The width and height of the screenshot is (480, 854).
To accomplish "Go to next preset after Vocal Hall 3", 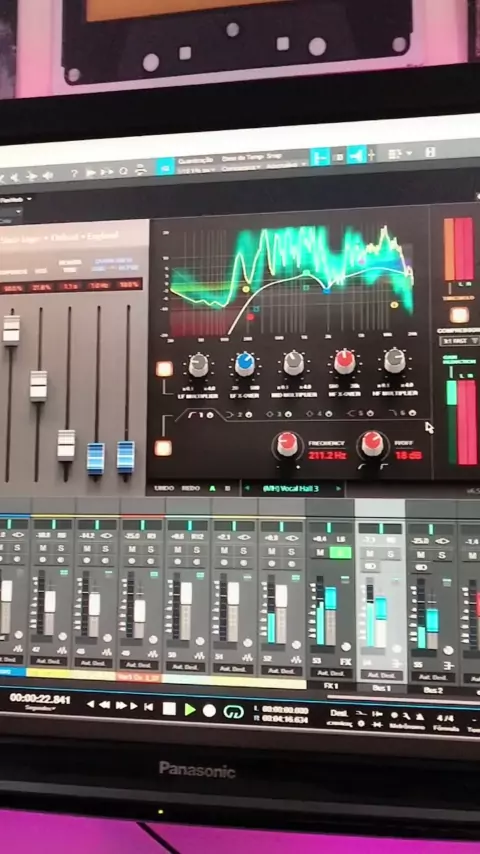I will 339,489.
